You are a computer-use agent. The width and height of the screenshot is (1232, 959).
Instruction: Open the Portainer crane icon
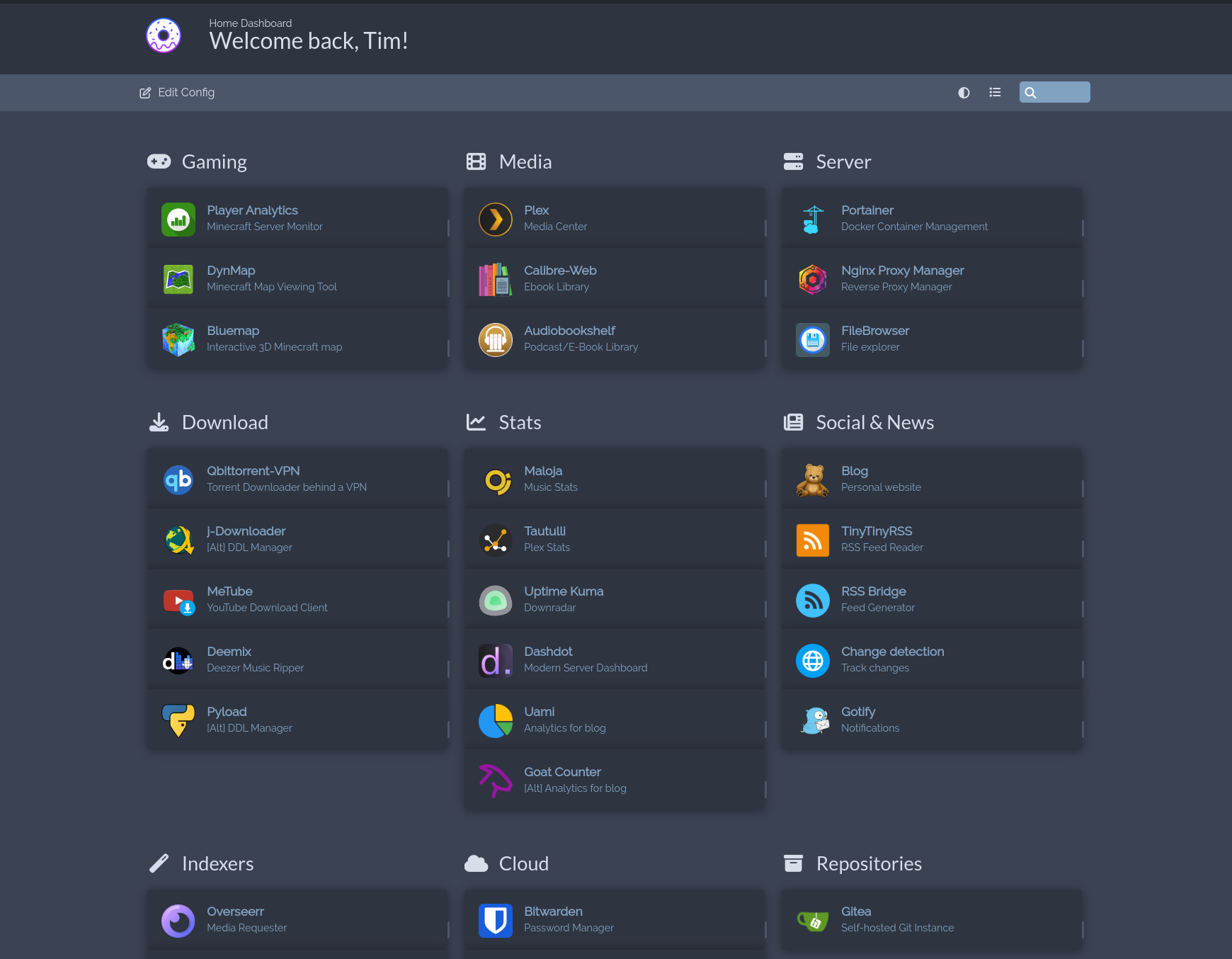[x=812, y=219]
